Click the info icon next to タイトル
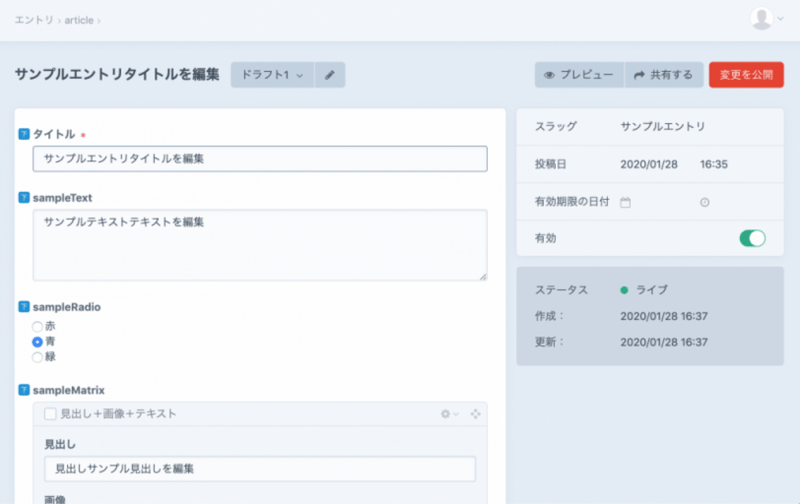Image resolution: width=800 pixels, height=504 pixels. [x=24, y=134]
